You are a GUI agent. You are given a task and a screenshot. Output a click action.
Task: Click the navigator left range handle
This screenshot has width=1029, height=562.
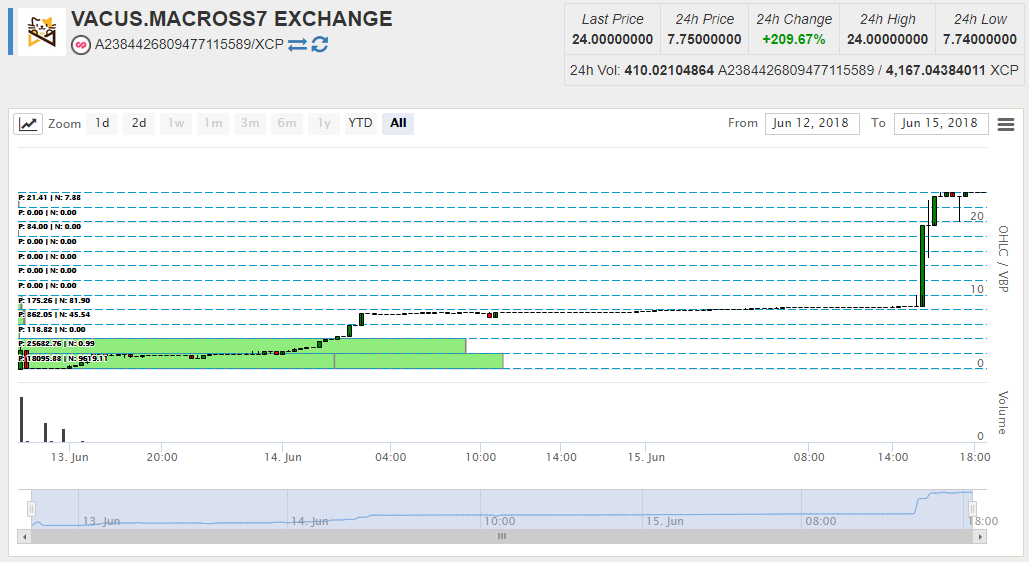(x=31, y=509)
